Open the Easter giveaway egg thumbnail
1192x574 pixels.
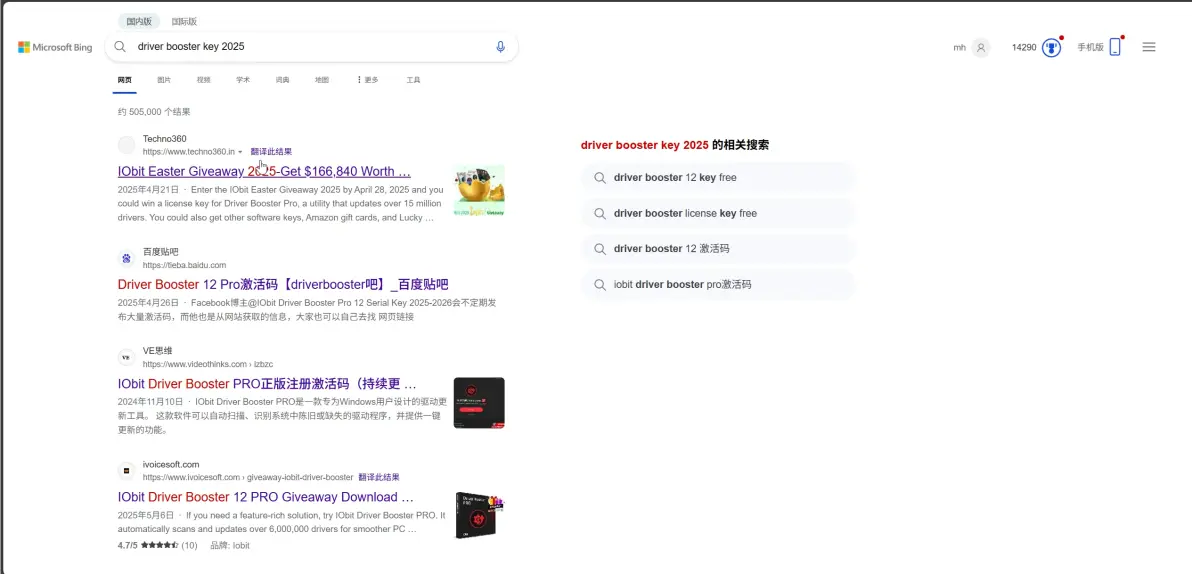pos(479,191)
